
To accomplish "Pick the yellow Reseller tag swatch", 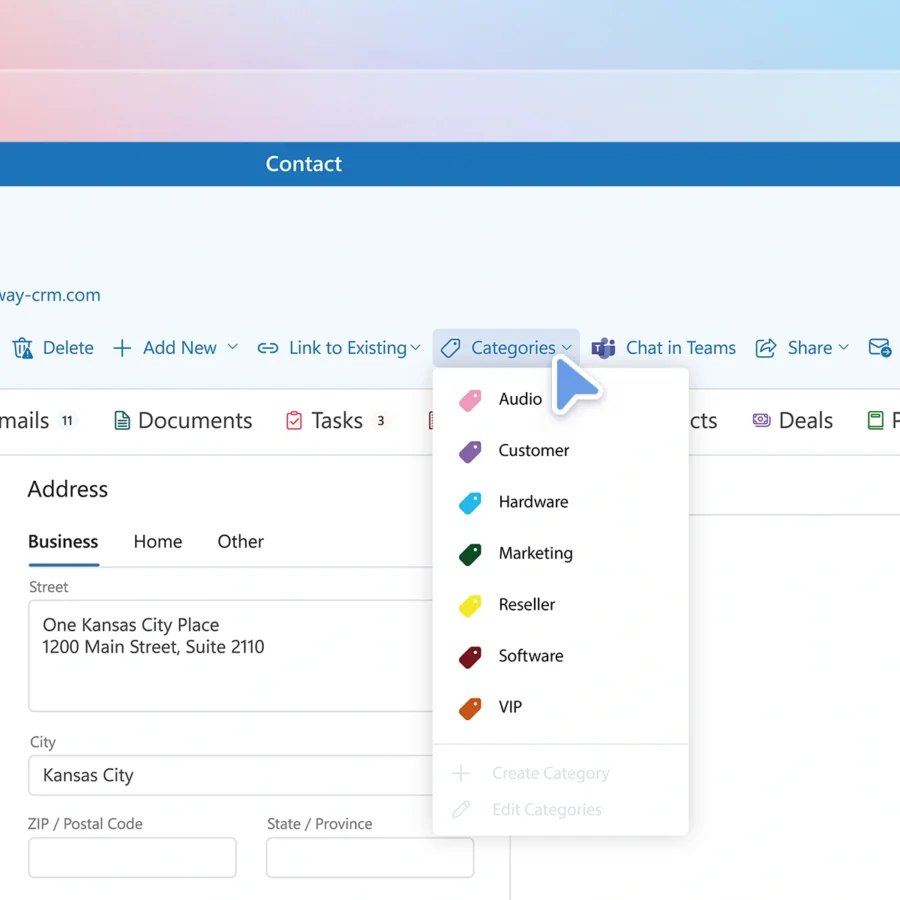I will (x=470, y=605).
